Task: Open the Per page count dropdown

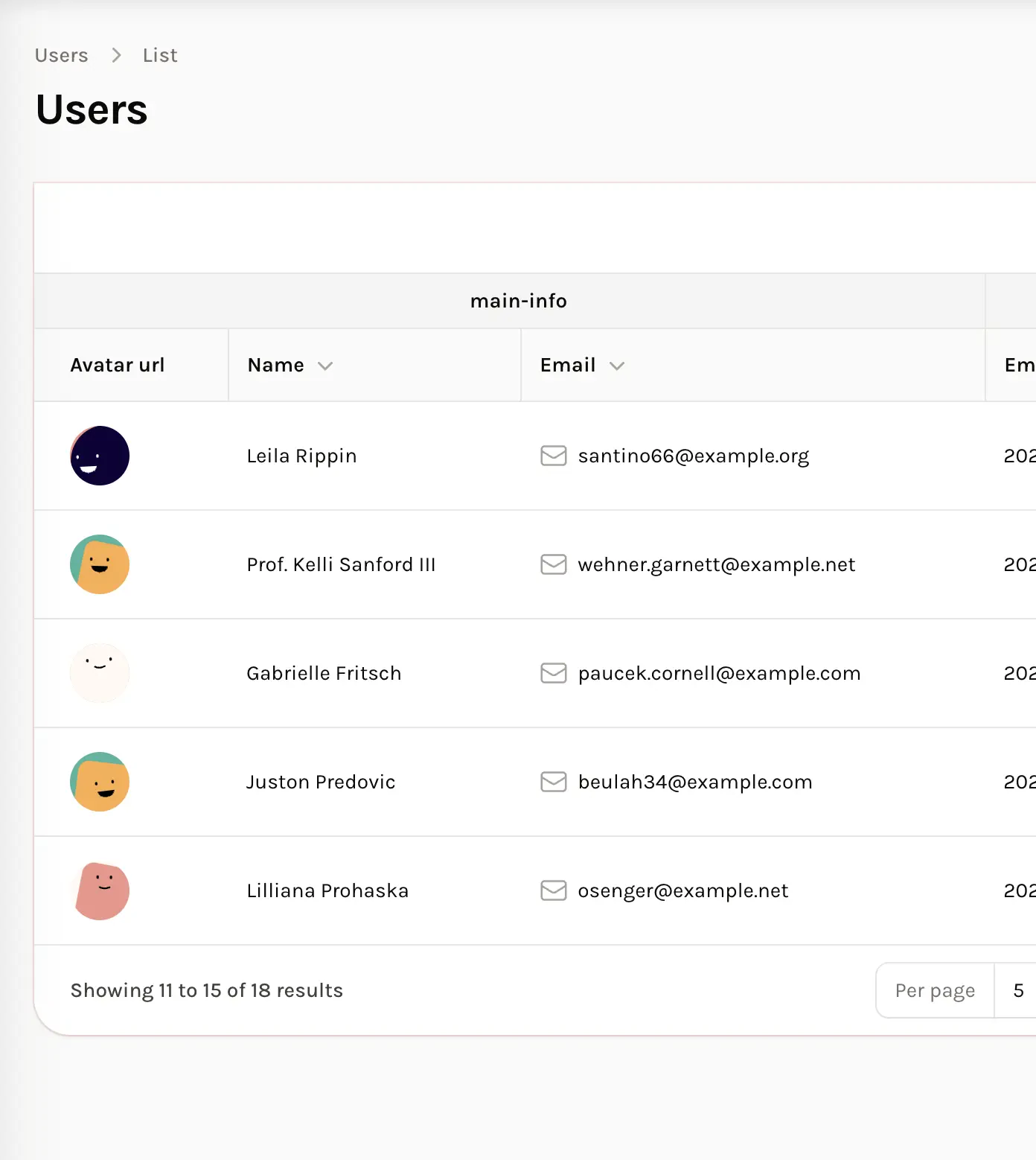Action: tap(1018, 990)
